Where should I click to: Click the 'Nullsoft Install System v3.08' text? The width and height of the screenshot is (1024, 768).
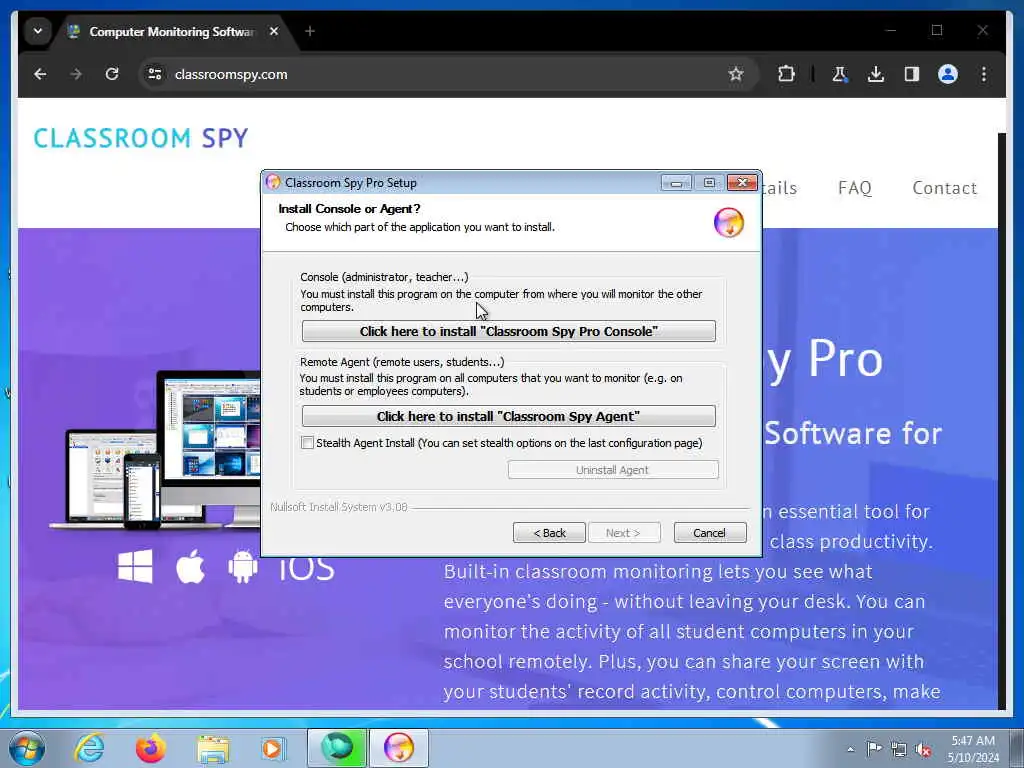(339, 507)
